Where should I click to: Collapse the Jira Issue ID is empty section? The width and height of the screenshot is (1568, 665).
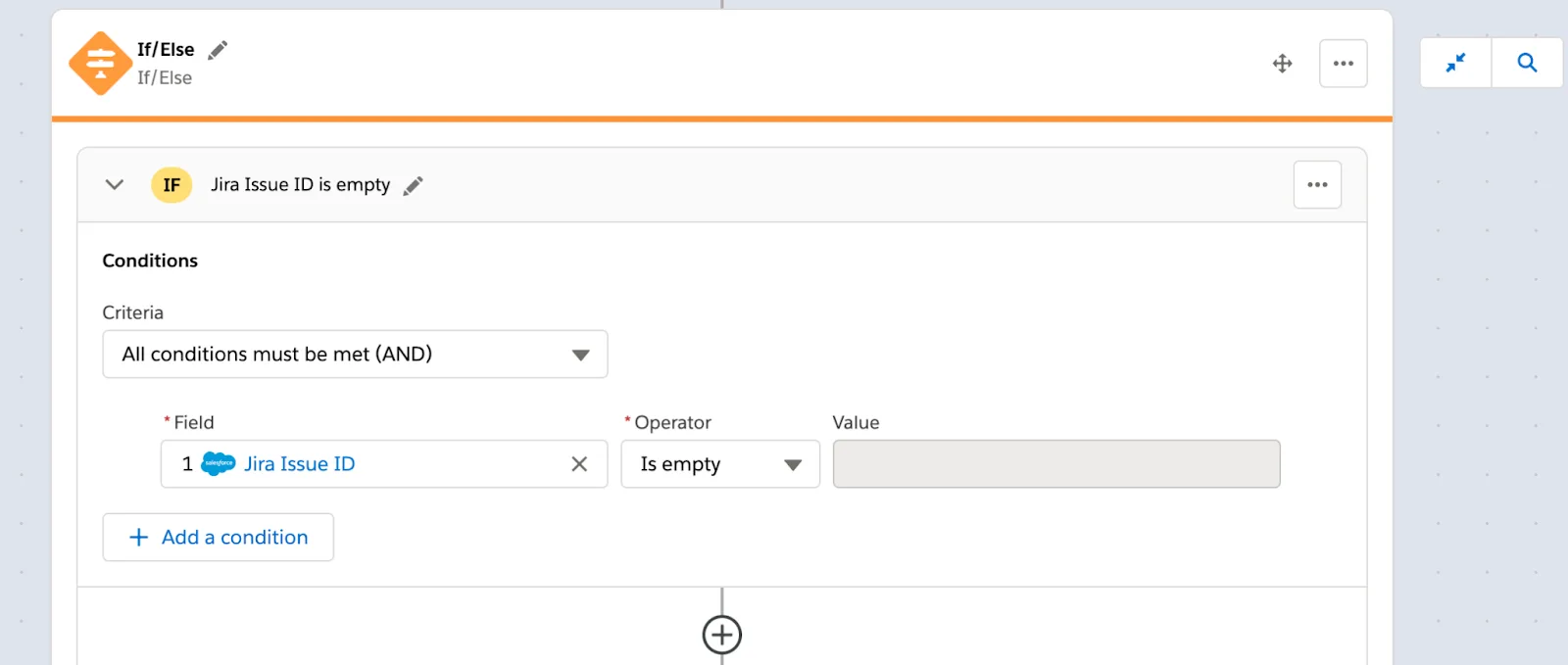click(114, 184)
